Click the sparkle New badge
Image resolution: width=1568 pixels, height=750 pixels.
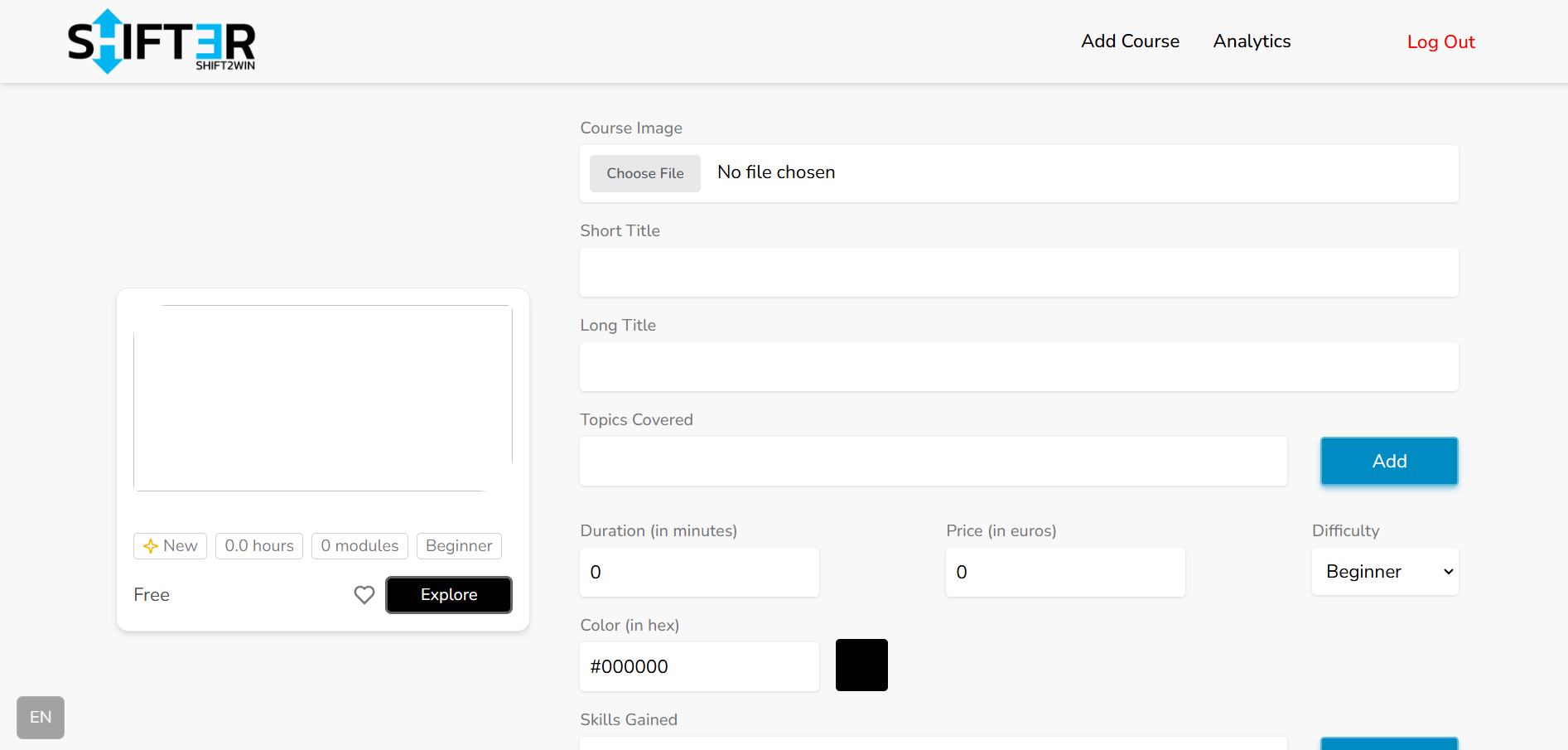tap(170, 546)
